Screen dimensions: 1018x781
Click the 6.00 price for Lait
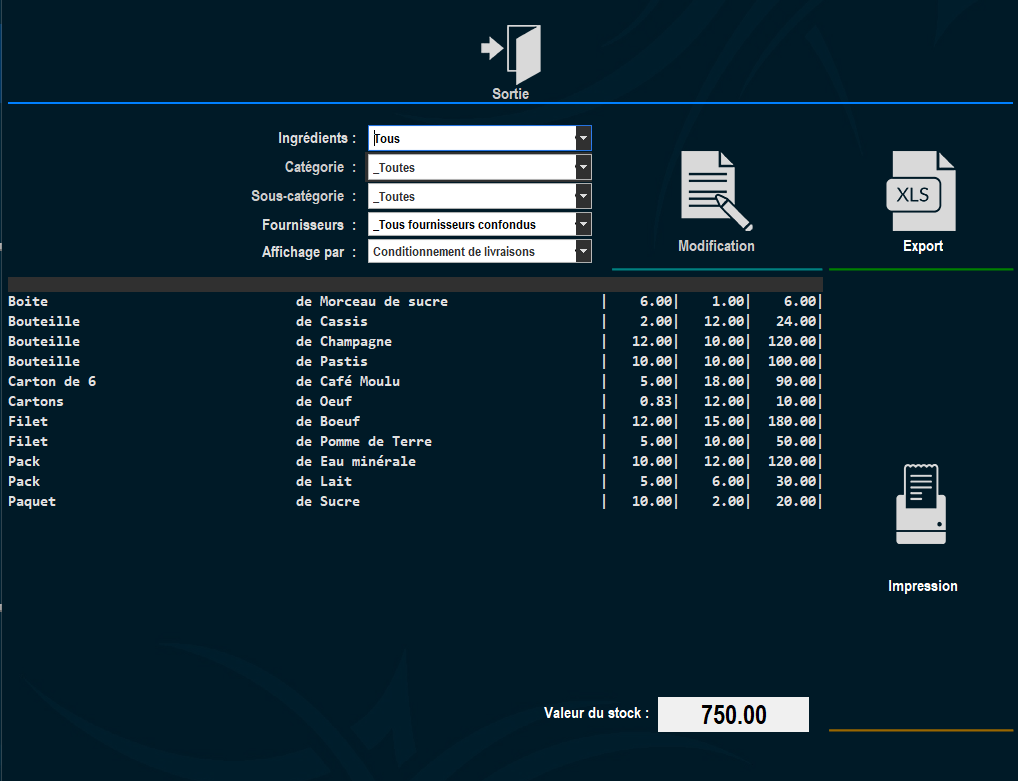tap(728, 481)
